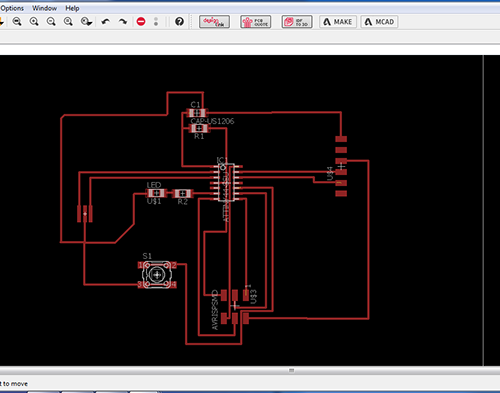The image size is (500, 393).
Task: Click the Redraw view magnifier icon
Action: (68, 22)
